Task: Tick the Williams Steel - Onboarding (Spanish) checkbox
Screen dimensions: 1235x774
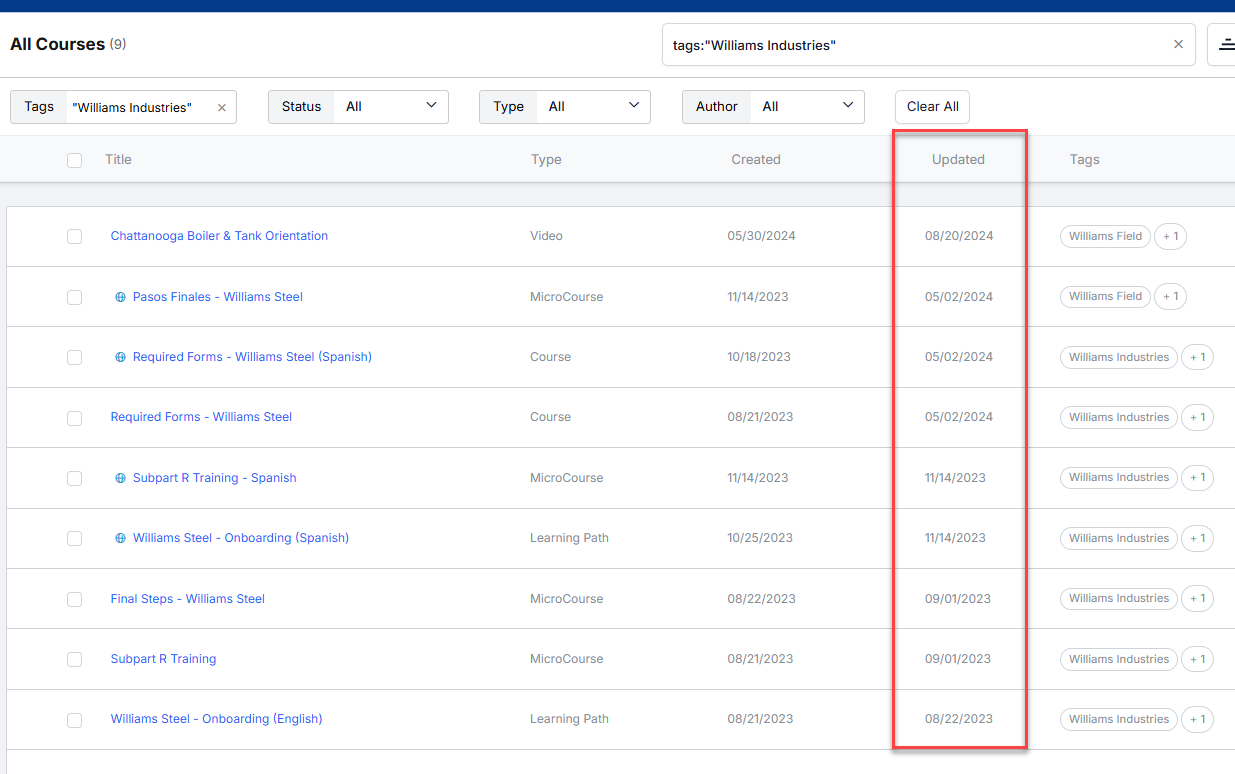Action: [74, 539]
